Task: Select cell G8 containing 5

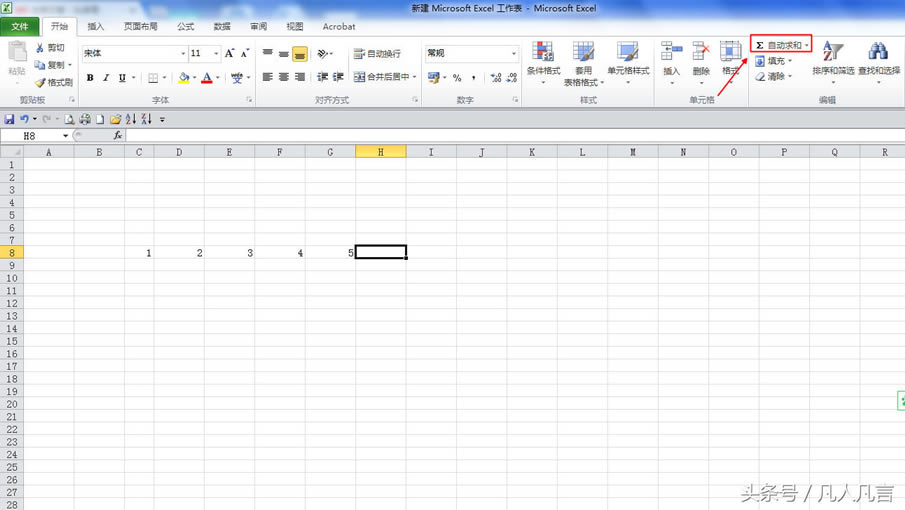Action: click(x=330, y=253)
